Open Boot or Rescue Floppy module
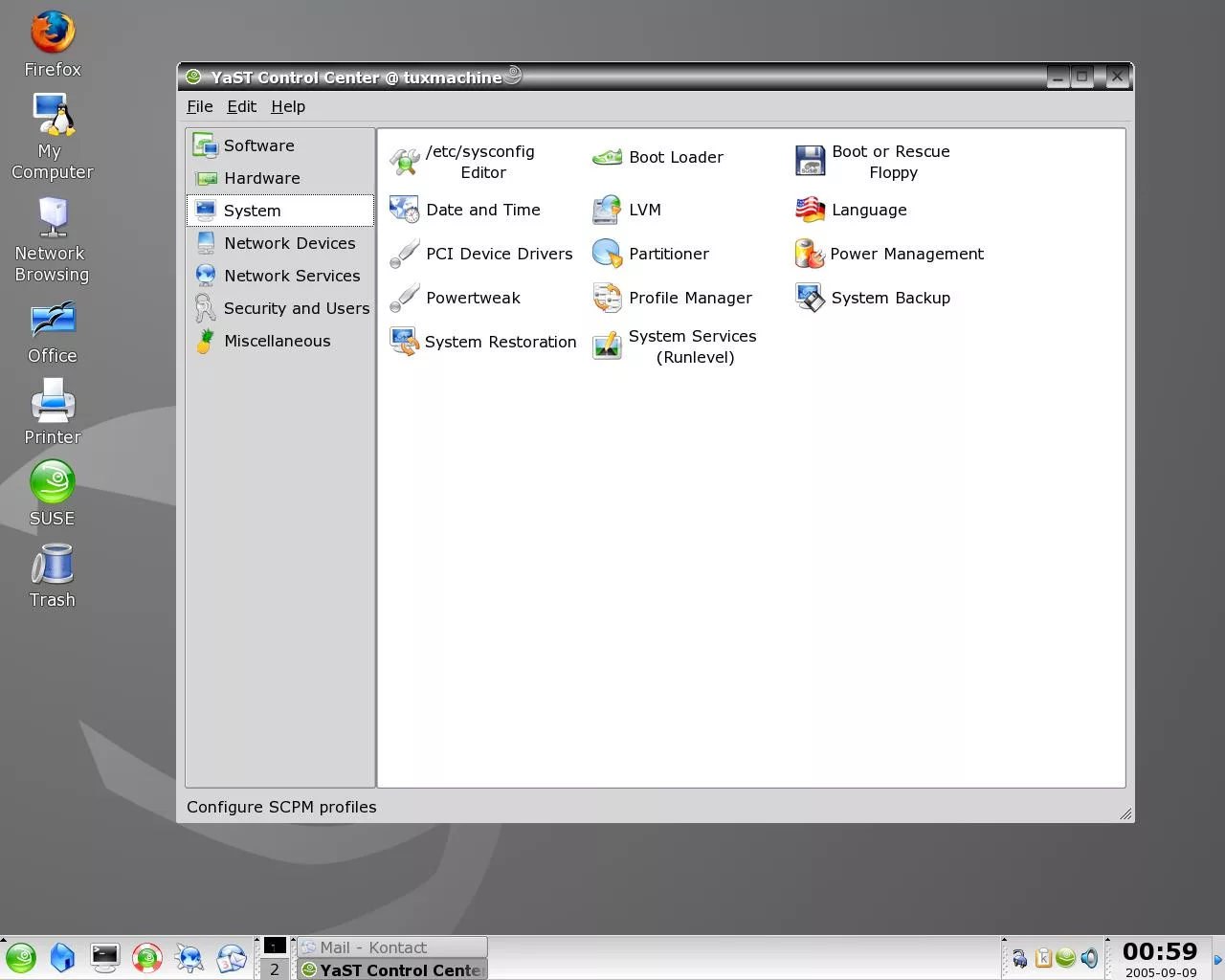Viewport: 1225px width, 980px height. (873, 162)
